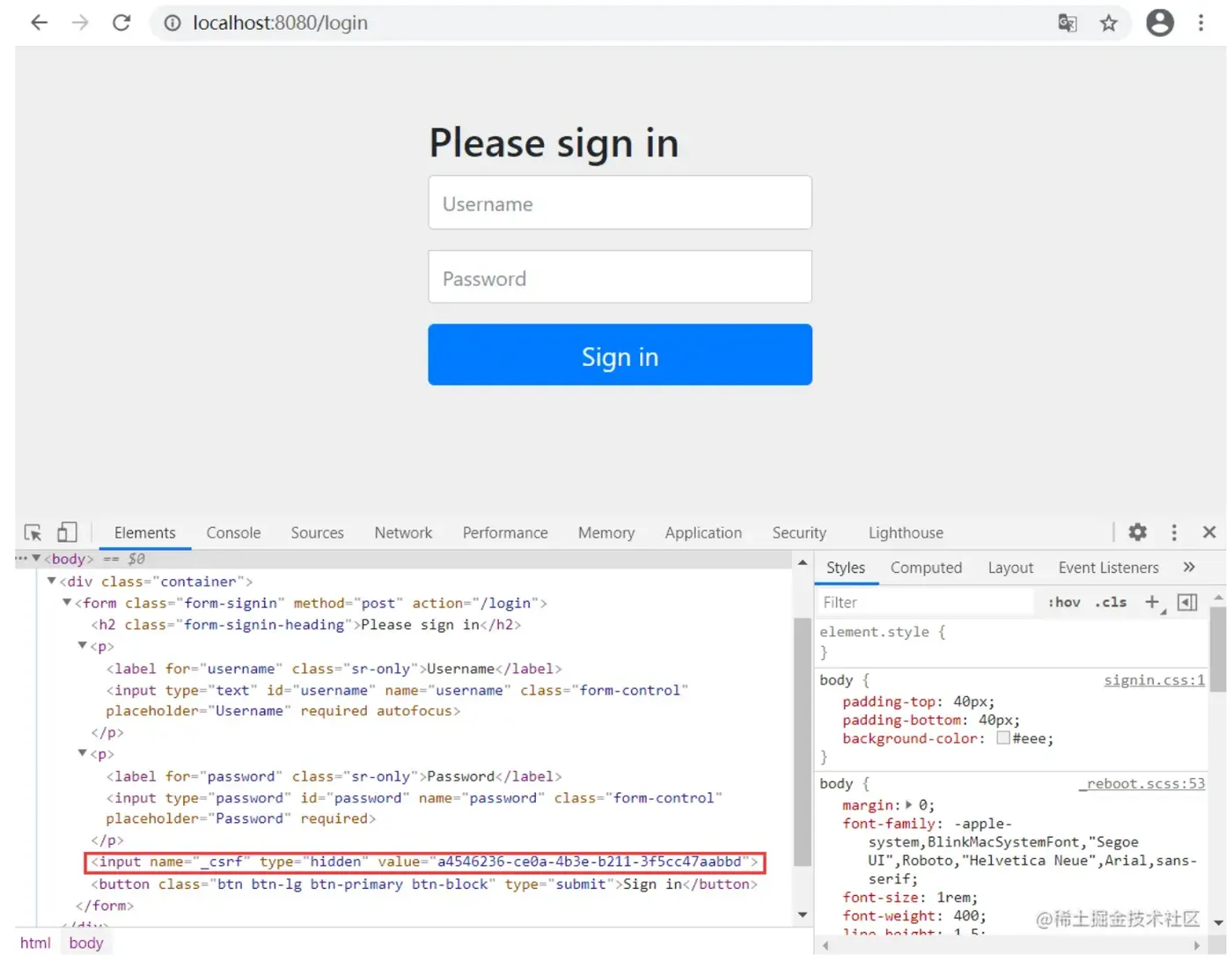Open the Memory tab

606,532
